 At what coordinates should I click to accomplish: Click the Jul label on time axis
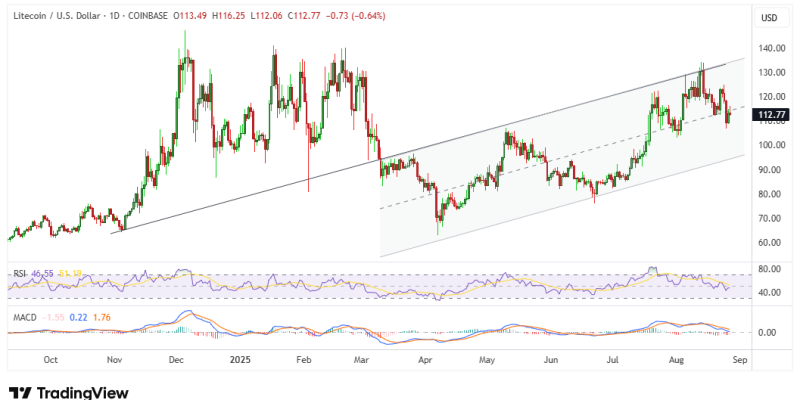tap(613, 360)
